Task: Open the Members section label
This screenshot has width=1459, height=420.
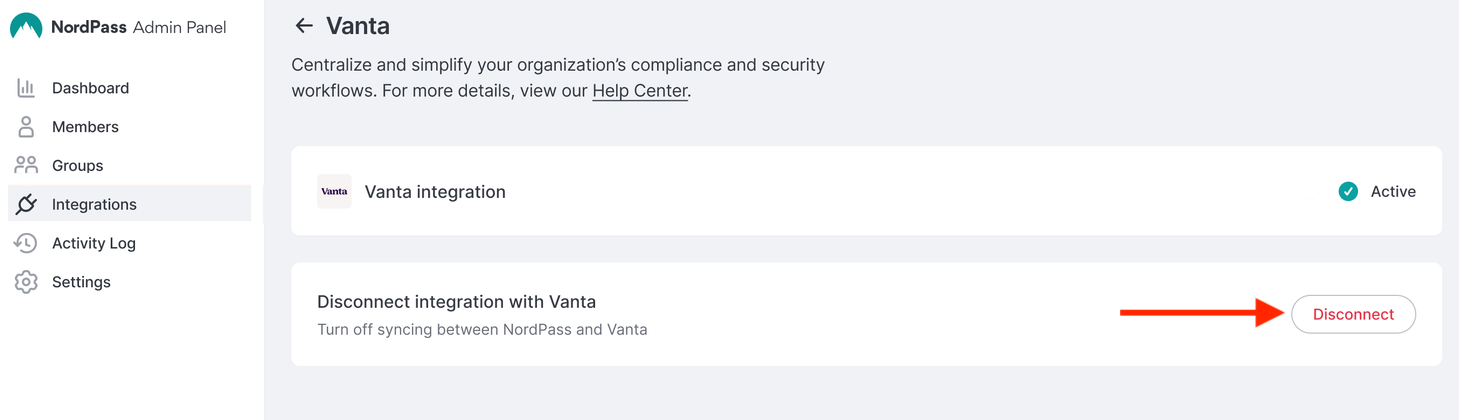Action: tap(85, 127)
